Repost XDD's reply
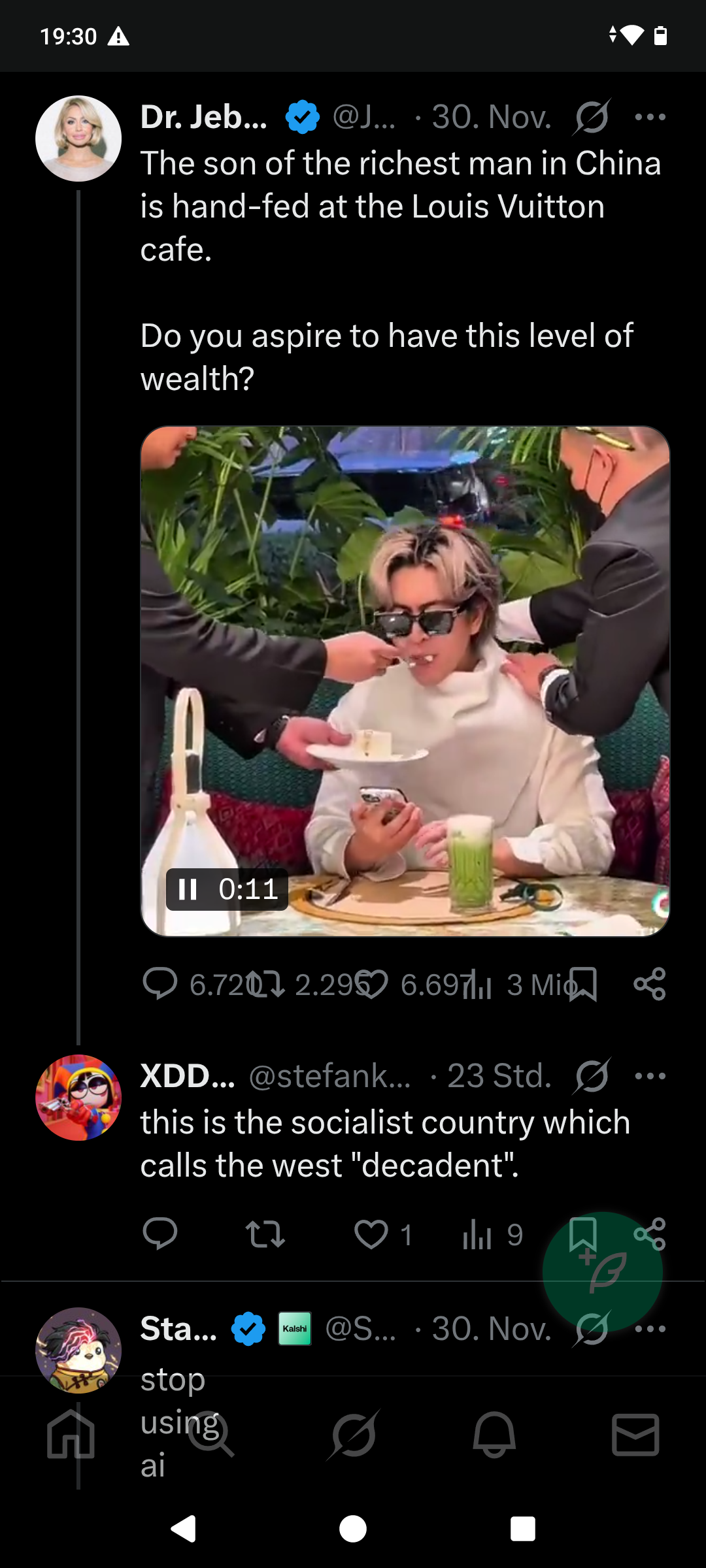The height and width of the screenshot is (1568, 706). (x=265, y=1234)
